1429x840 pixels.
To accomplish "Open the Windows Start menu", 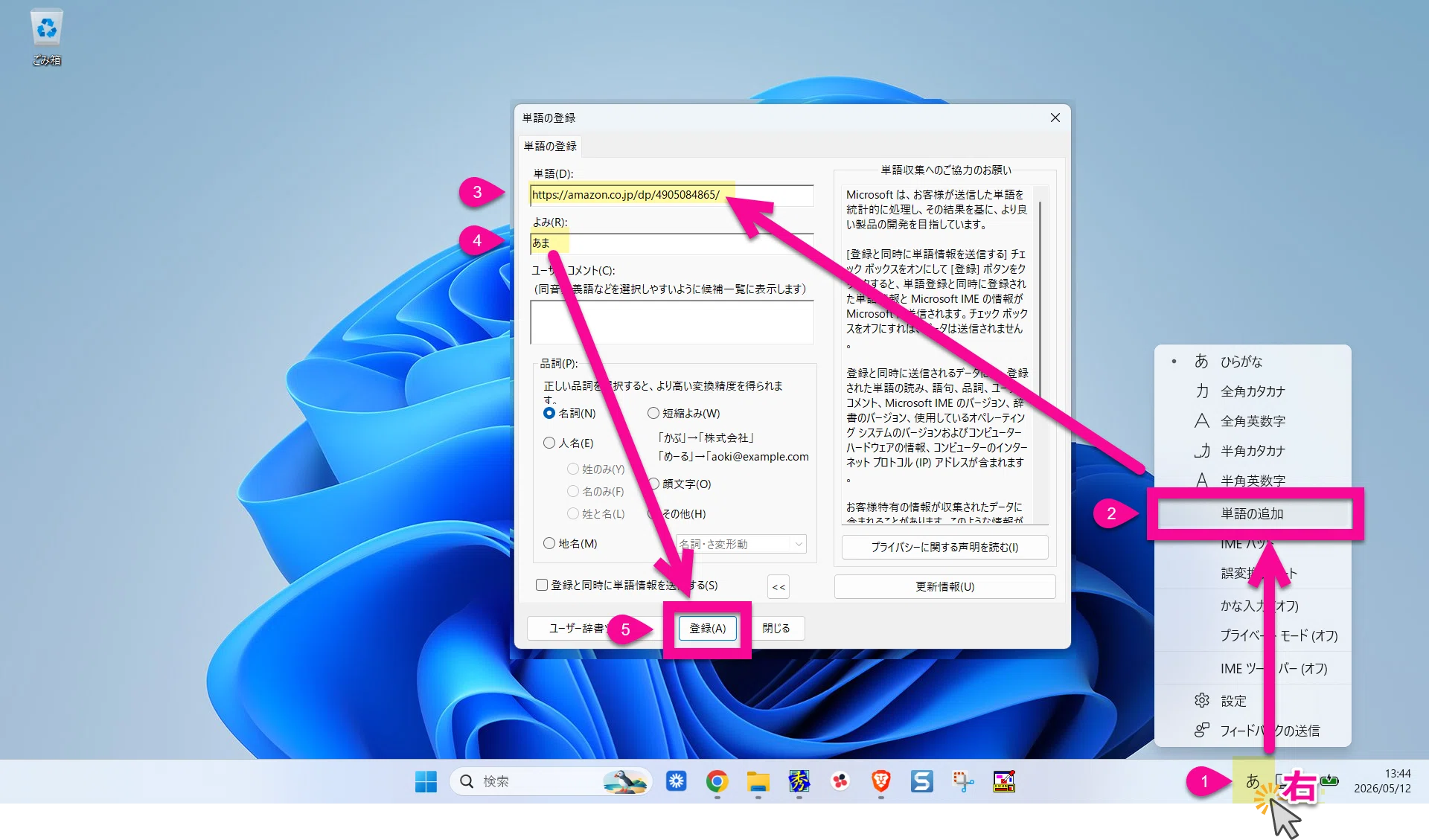I will click(426, 781).
